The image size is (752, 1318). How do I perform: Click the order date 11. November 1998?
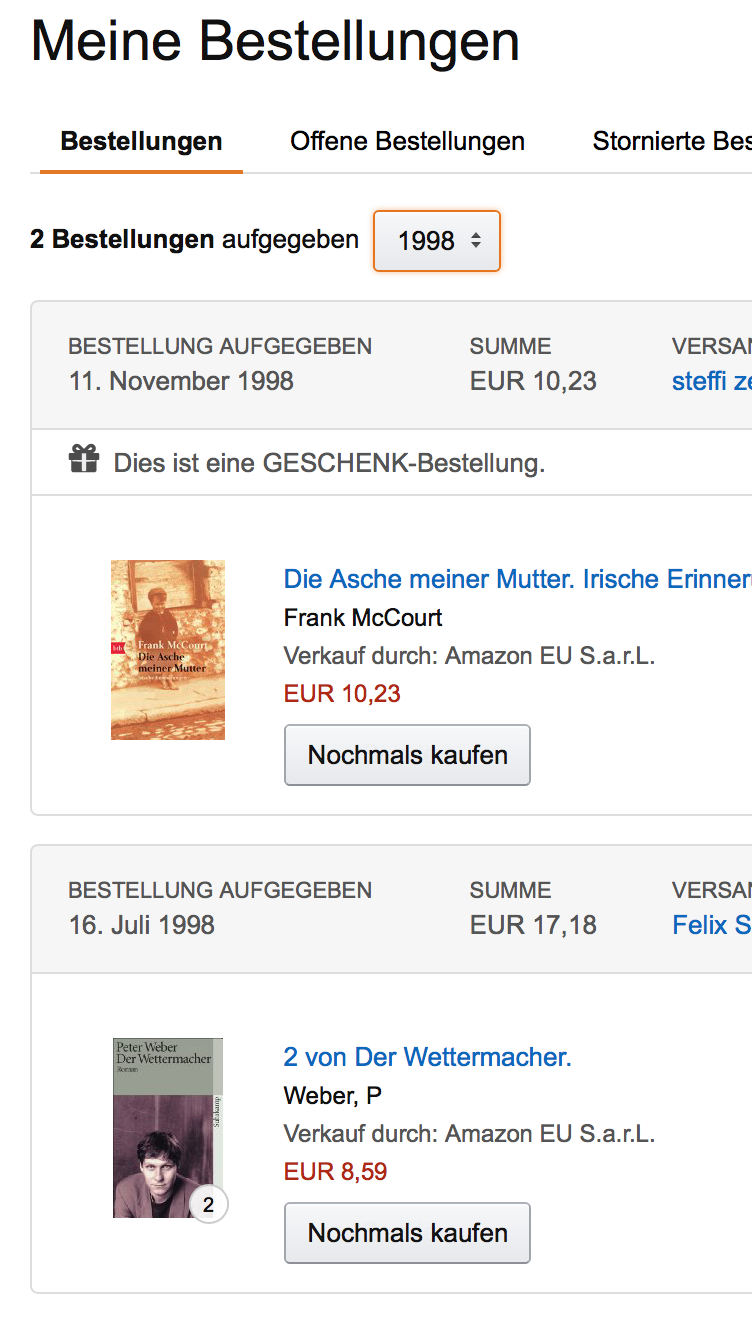pyautogui.click(x=181, y=381)
